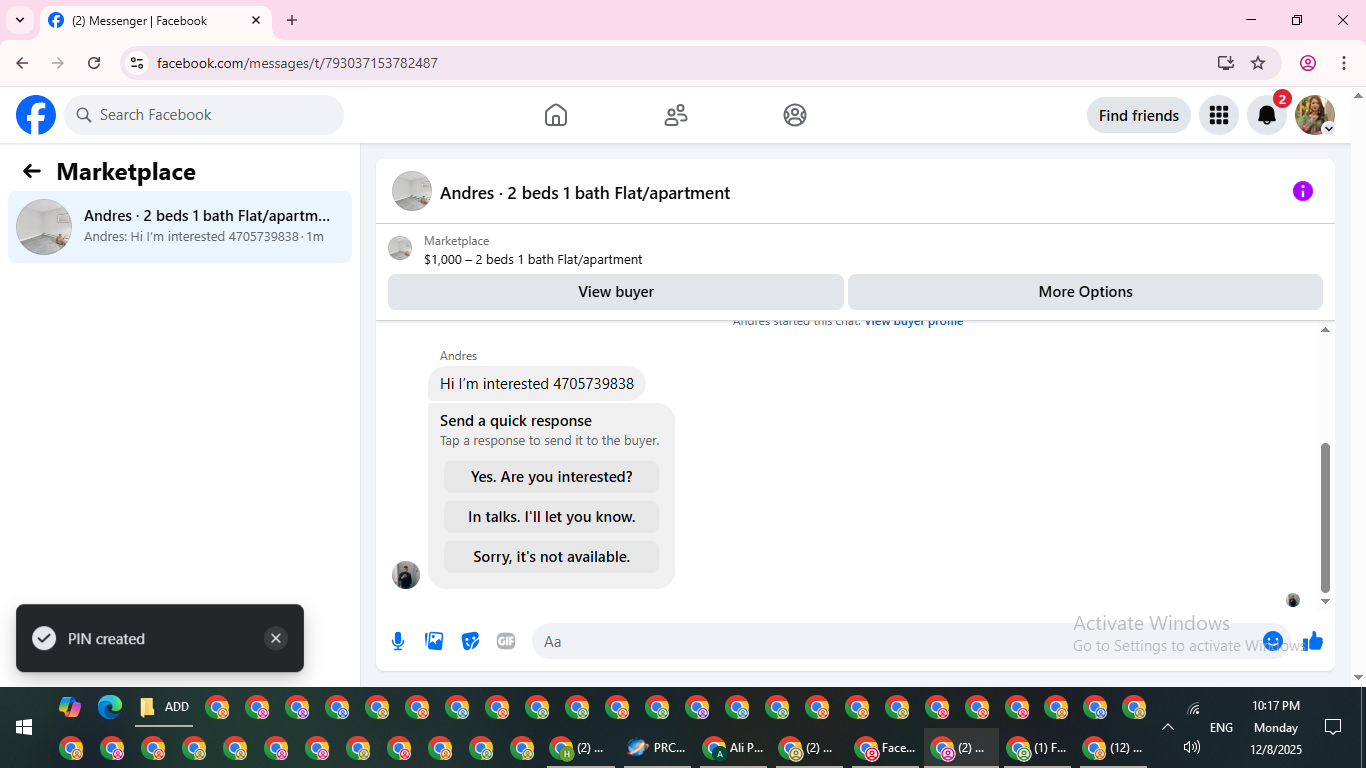
Task: Open the network icon in system tray
Action: [1193, 709]
